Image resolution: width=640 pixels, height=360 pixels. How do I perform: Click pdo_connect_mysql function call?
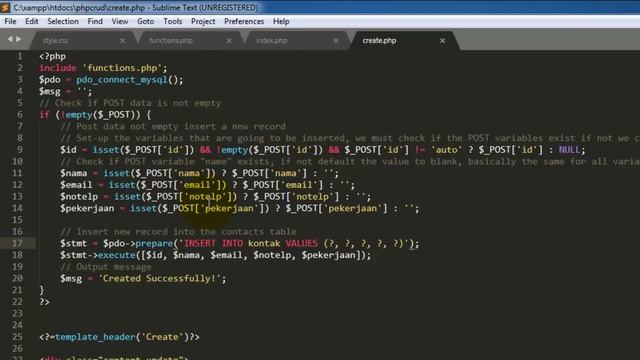click(122, 80)
